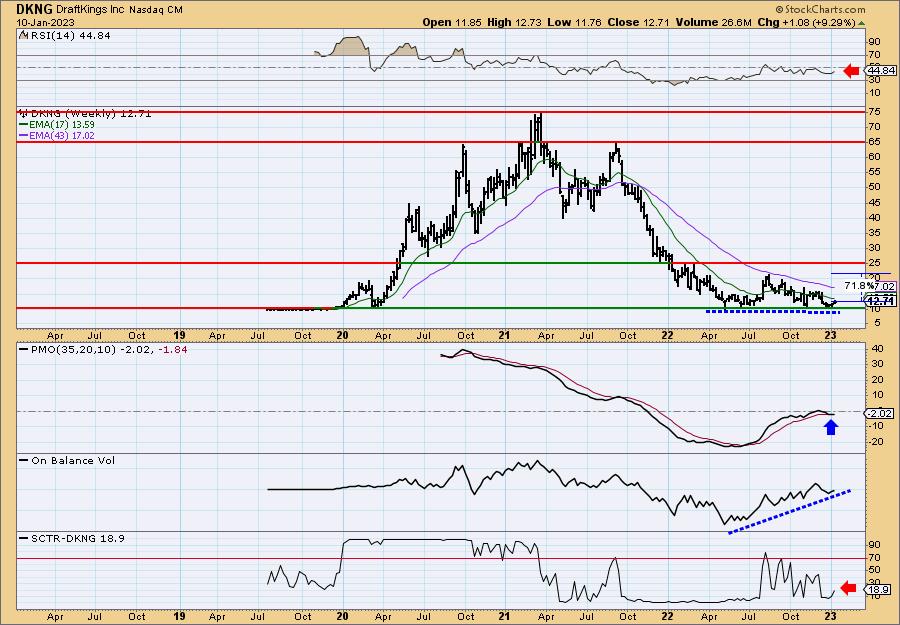Click the -2.02 PMO value tag on right axis
Image resolution: width=900 pixels, height=625 pixels.
[881, 413]
